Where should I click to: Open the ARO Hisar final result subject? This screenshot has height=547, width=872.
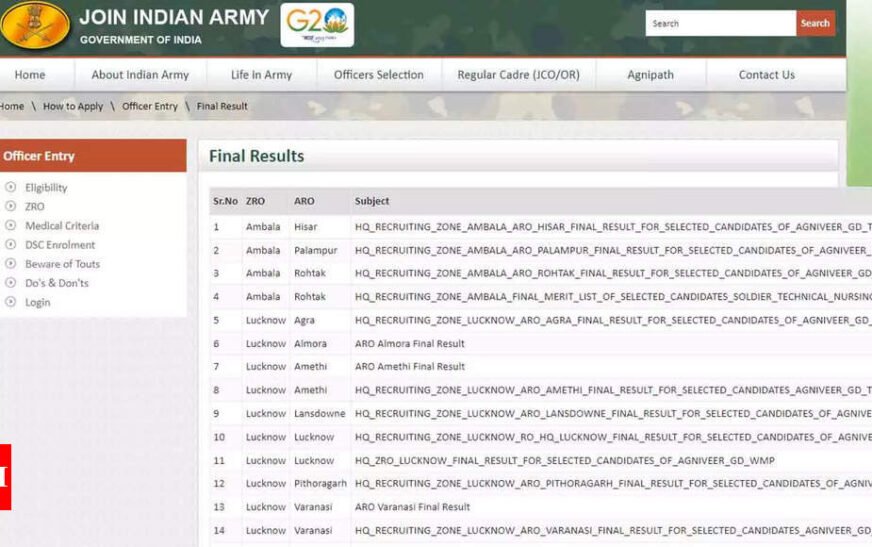point(613,227)
